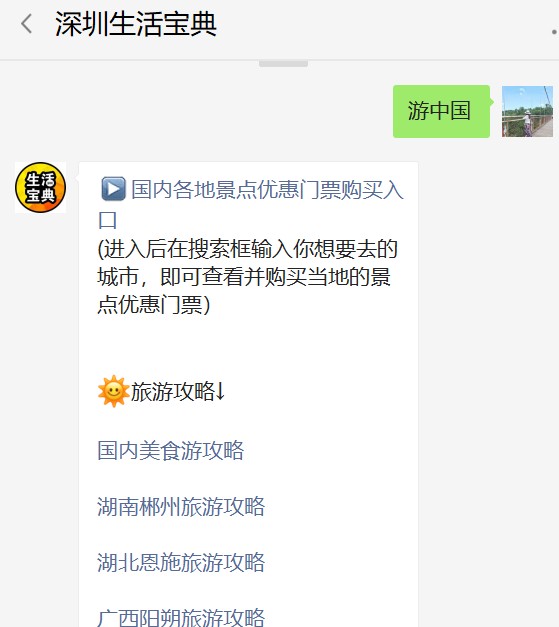Tap blank chat background beside reply bubble
559x627 pixels.
click(488, 360)
